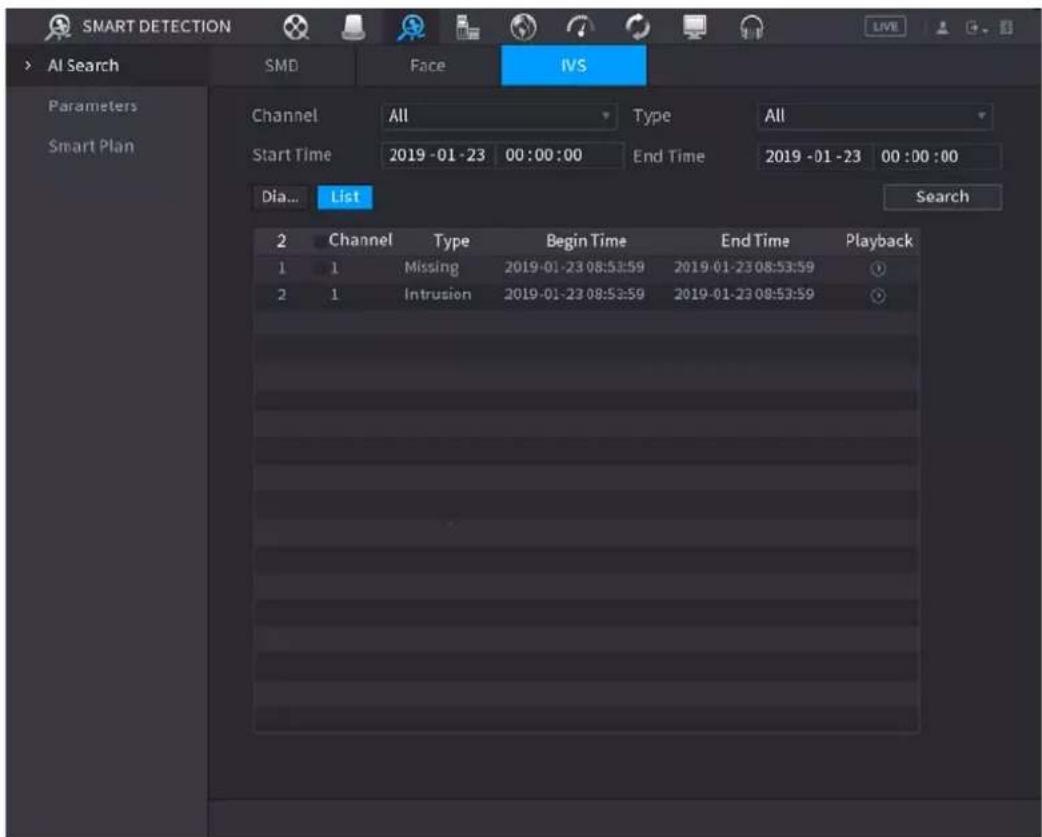Edit the End Time clock field
The width and height of the screenshot is (1042, 837).
tap(936, 156)
